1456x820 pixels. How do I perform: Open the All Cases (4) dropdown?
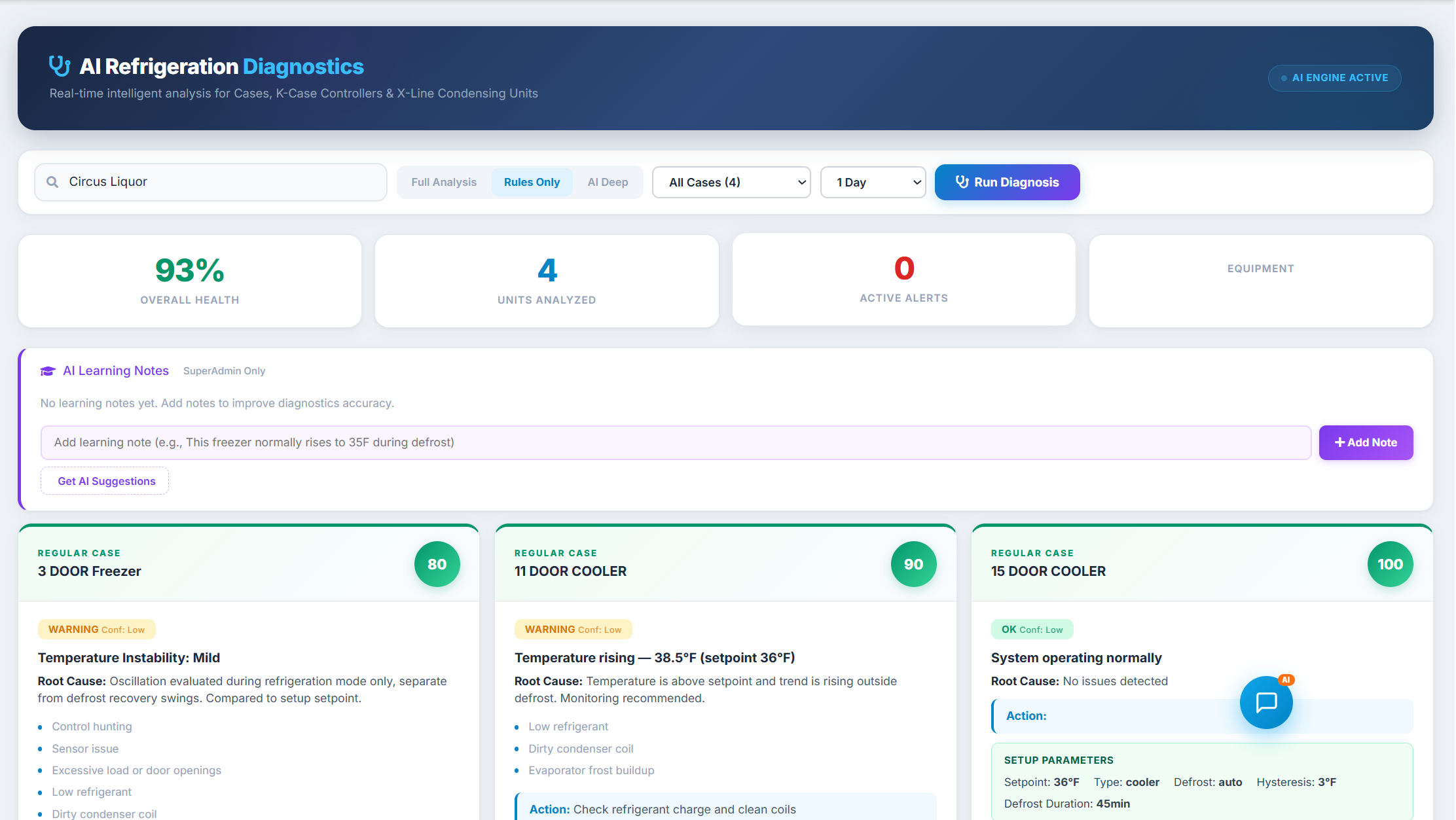point(731,182)
